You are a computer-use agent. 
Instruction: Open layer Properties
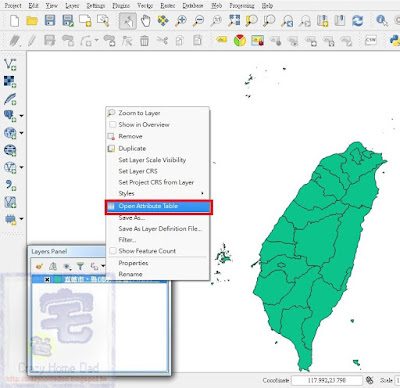tap(157, 263)
